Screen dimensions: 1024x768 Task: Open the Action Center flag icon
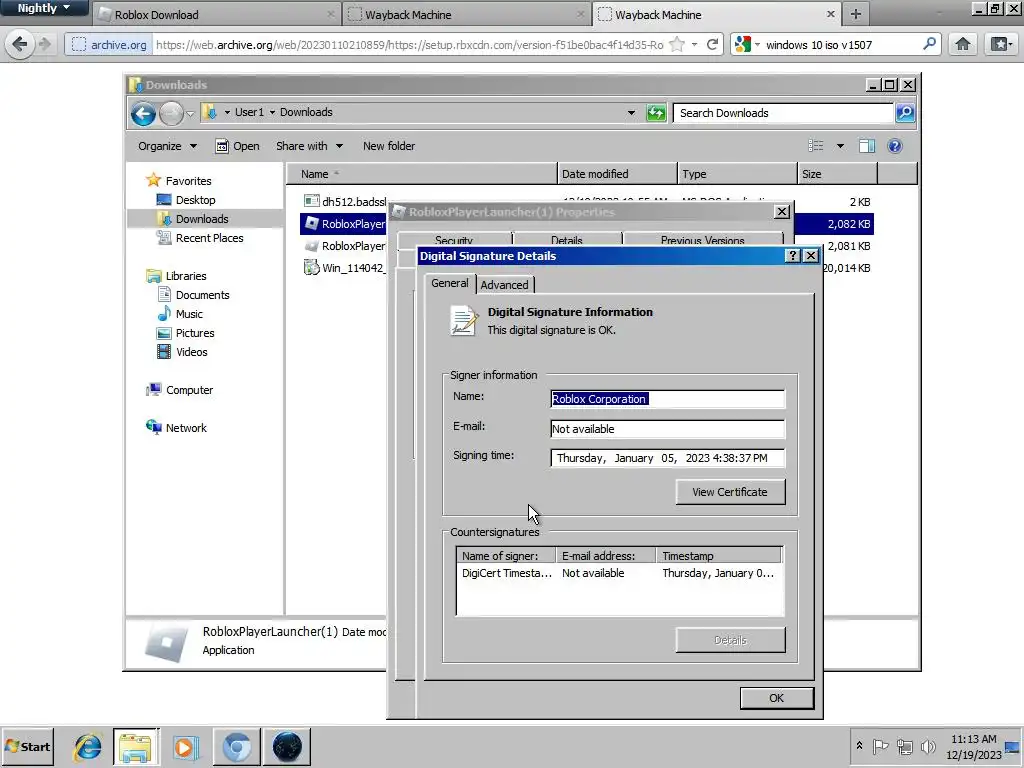[881, 746]
